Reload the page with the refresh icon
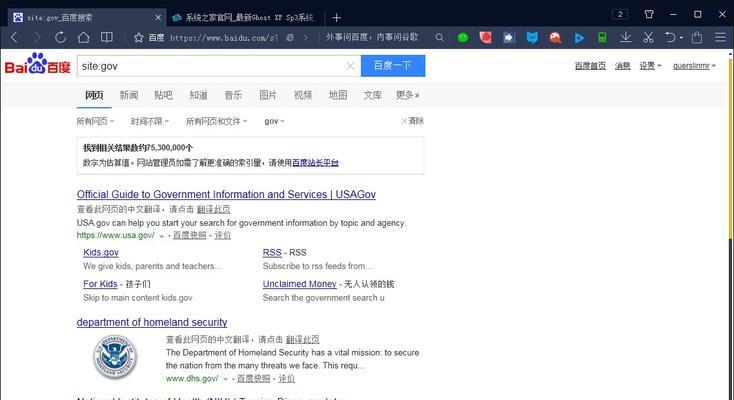Screen dimensions: 734x400 pos(60,37)
